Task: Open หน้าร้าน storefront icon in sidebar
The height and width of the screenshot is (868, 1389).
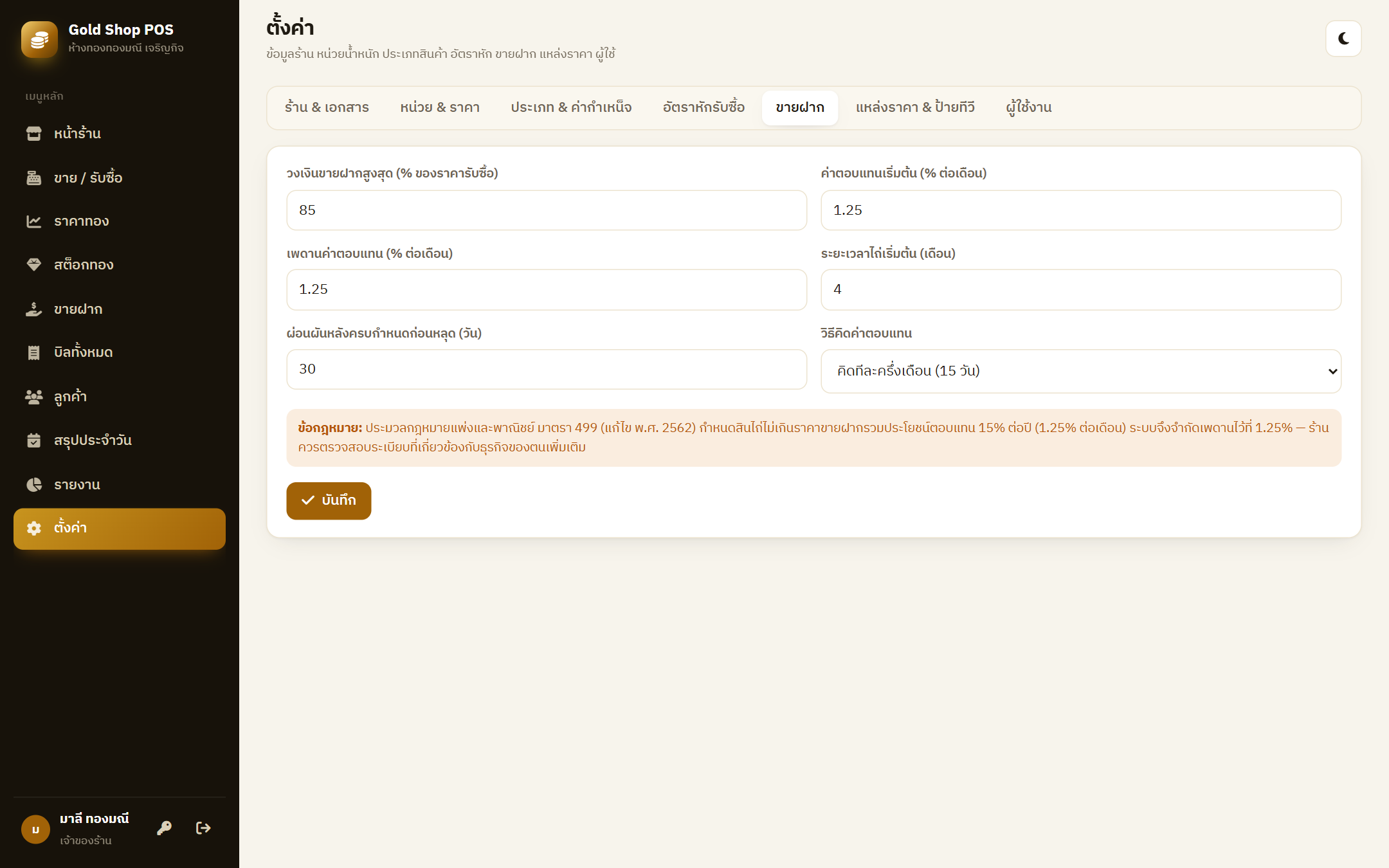Action: tap(34, 134)
